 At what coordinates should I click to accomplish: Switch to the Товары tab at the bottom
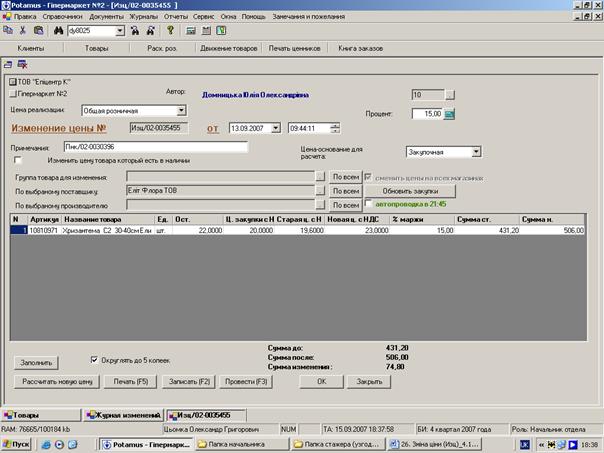pos(40,415)
